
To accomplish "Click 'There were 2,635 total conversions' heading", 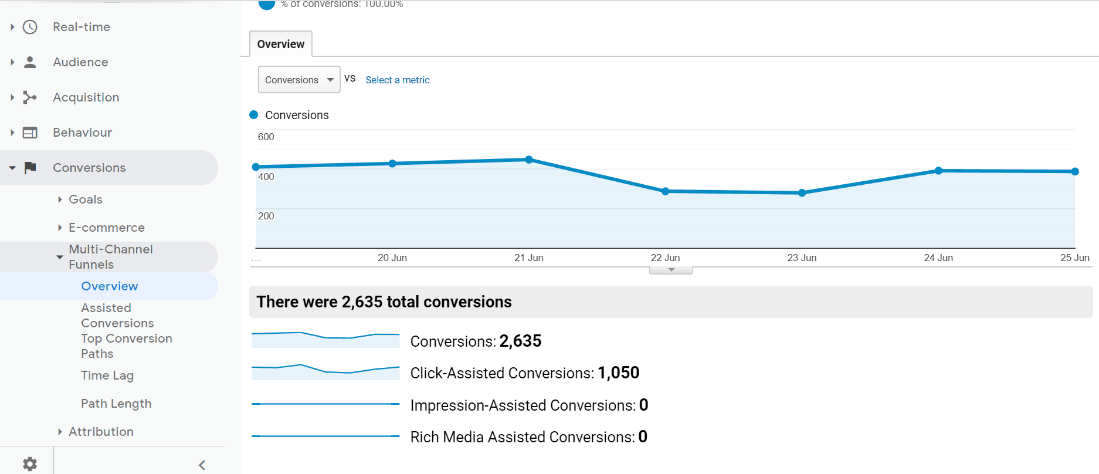I will pos(384,302).
